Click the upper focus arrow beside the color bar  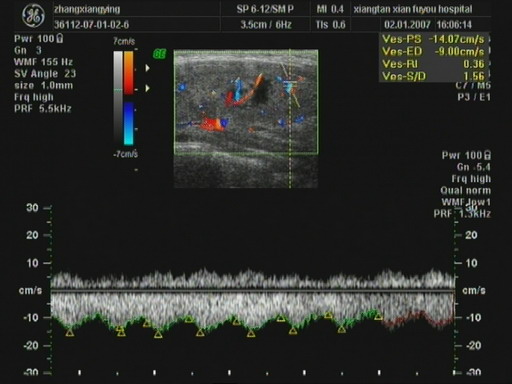pos(147,68)
